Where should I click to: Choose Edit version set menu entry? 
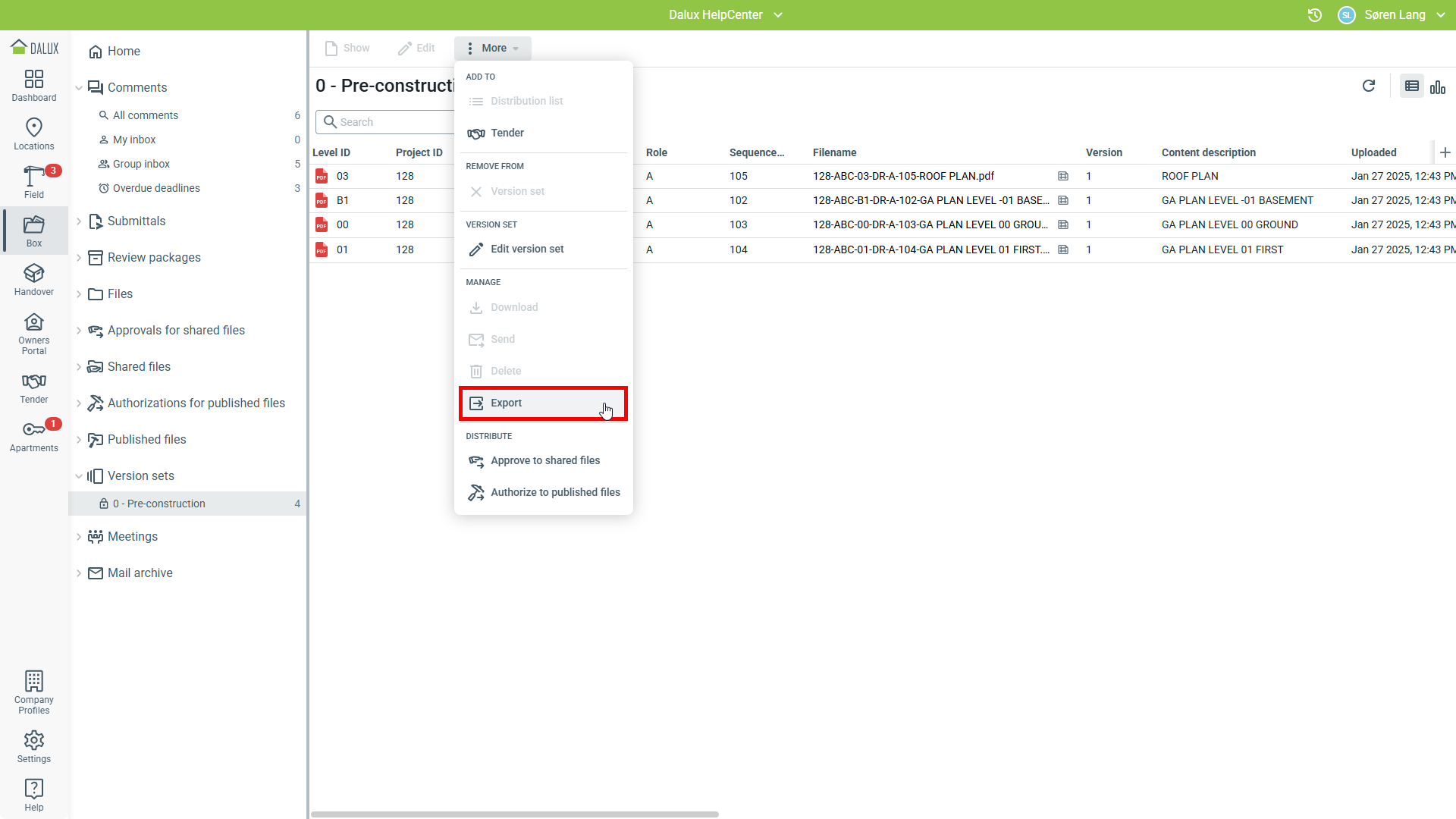pyautogui.click(x=526, y=249)
